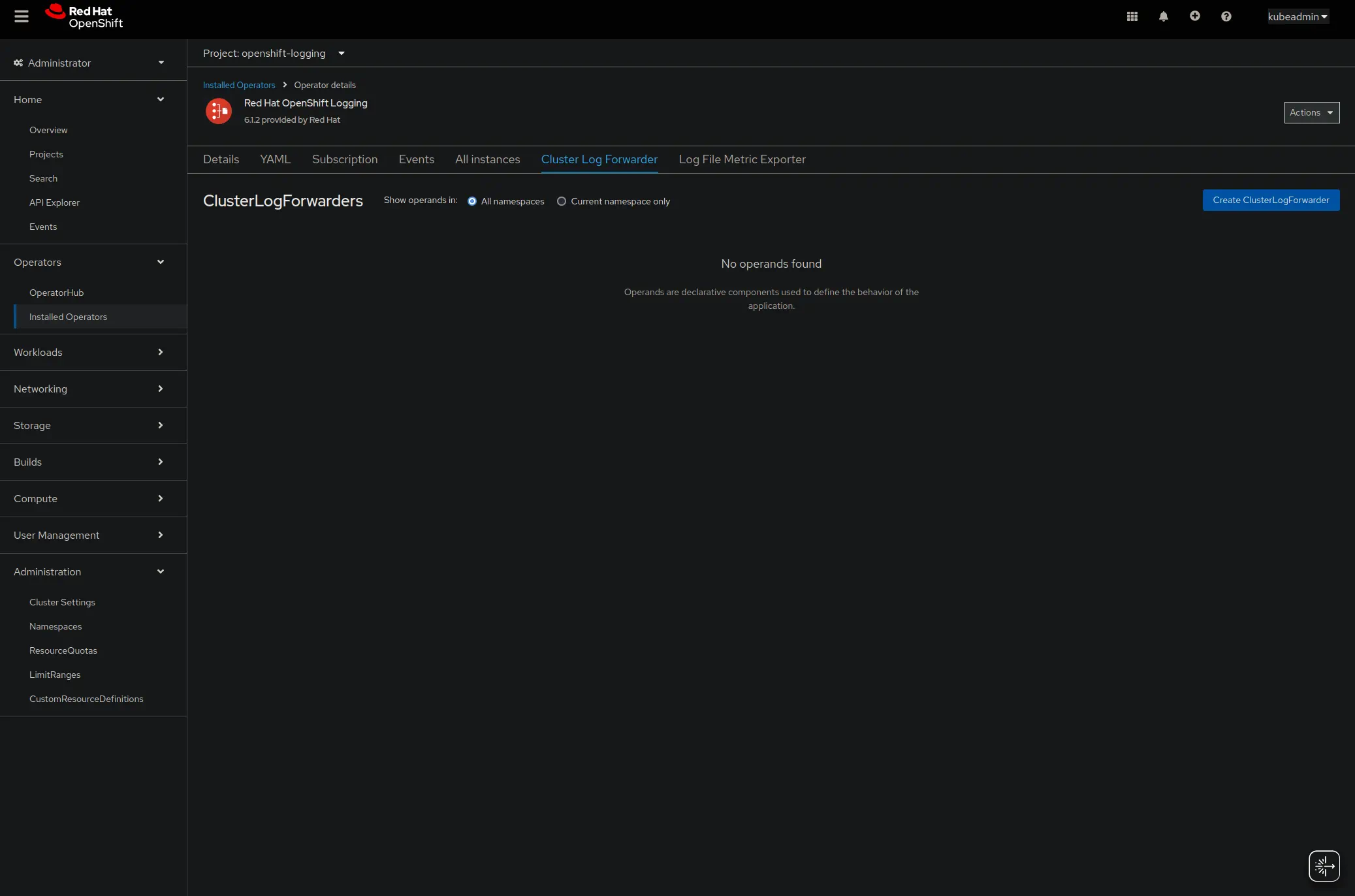The width and height of the screenshot is (1355, 896).
Task: Click the plus import icon
Action: pyautogui.click(x=1195, y=16)
